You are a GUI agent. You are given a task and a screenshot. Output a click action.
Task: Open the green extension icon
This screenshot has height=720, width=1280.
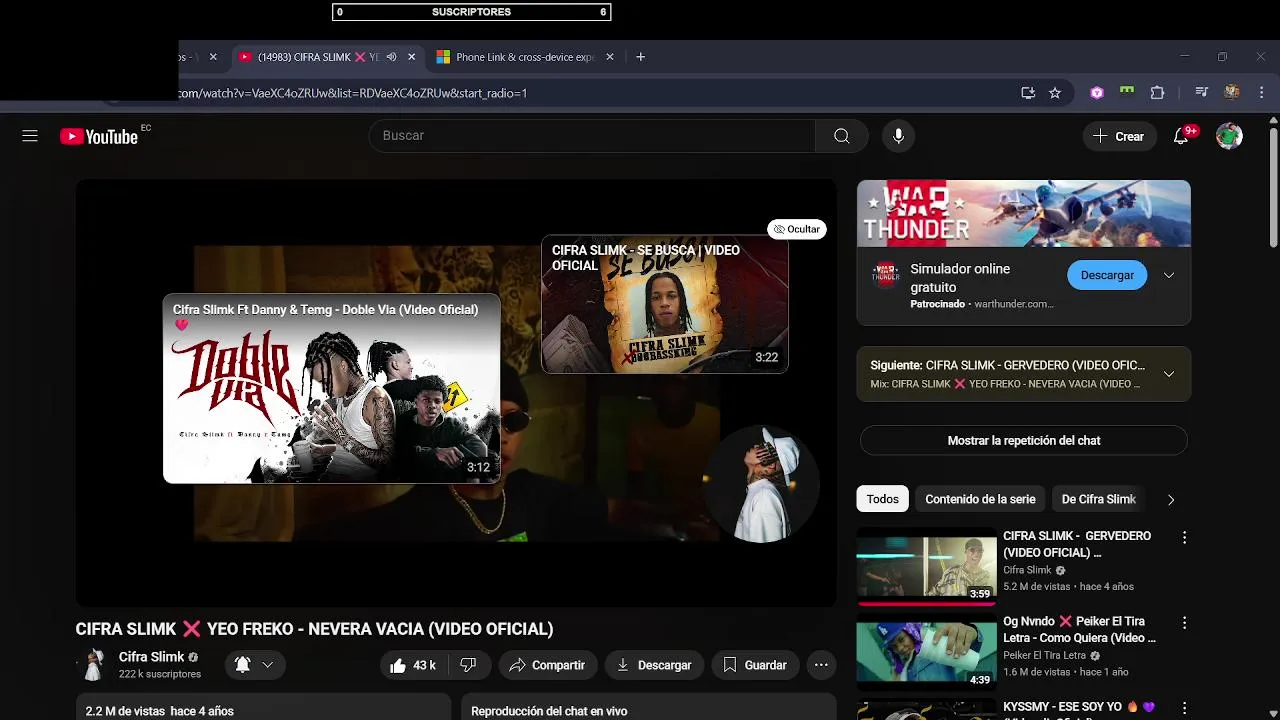(1127, 92)
